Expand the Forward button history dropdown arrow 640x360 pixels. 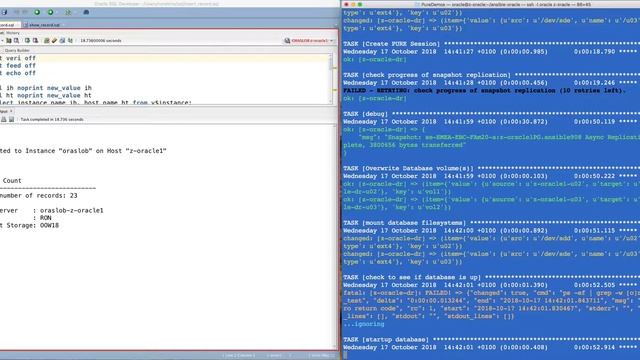(x=57, y=12)
